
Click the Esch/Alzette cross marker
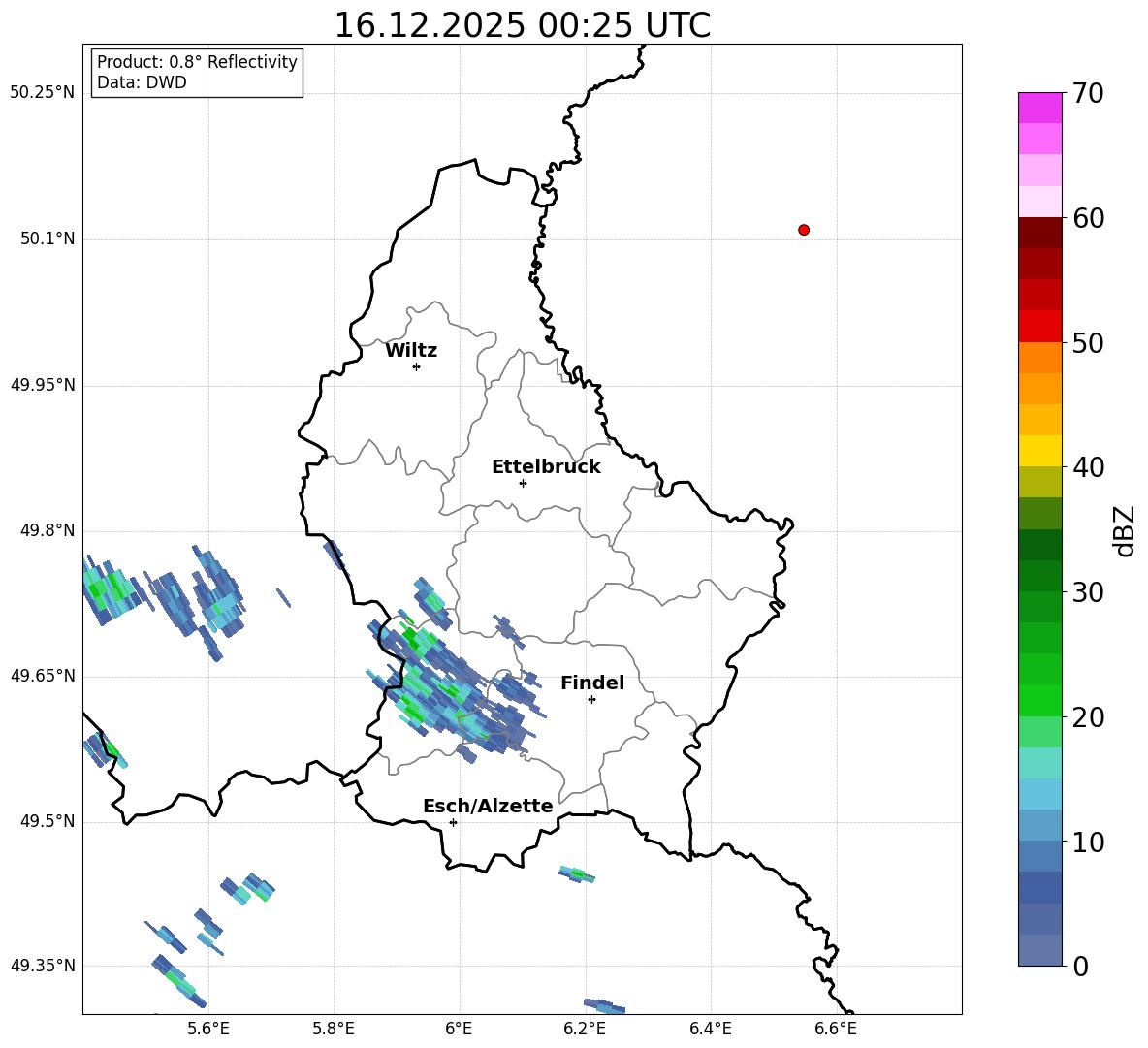[453, 822]
